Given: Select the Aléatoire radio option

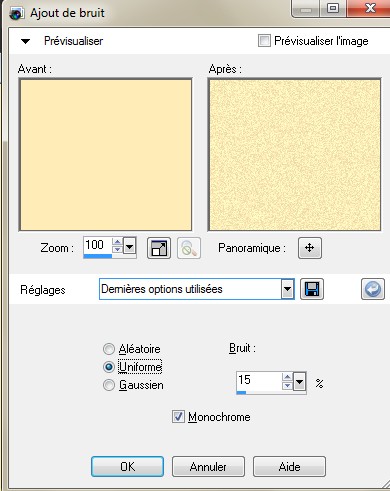Looking at the screenshot, I should (x=109, y=349).
